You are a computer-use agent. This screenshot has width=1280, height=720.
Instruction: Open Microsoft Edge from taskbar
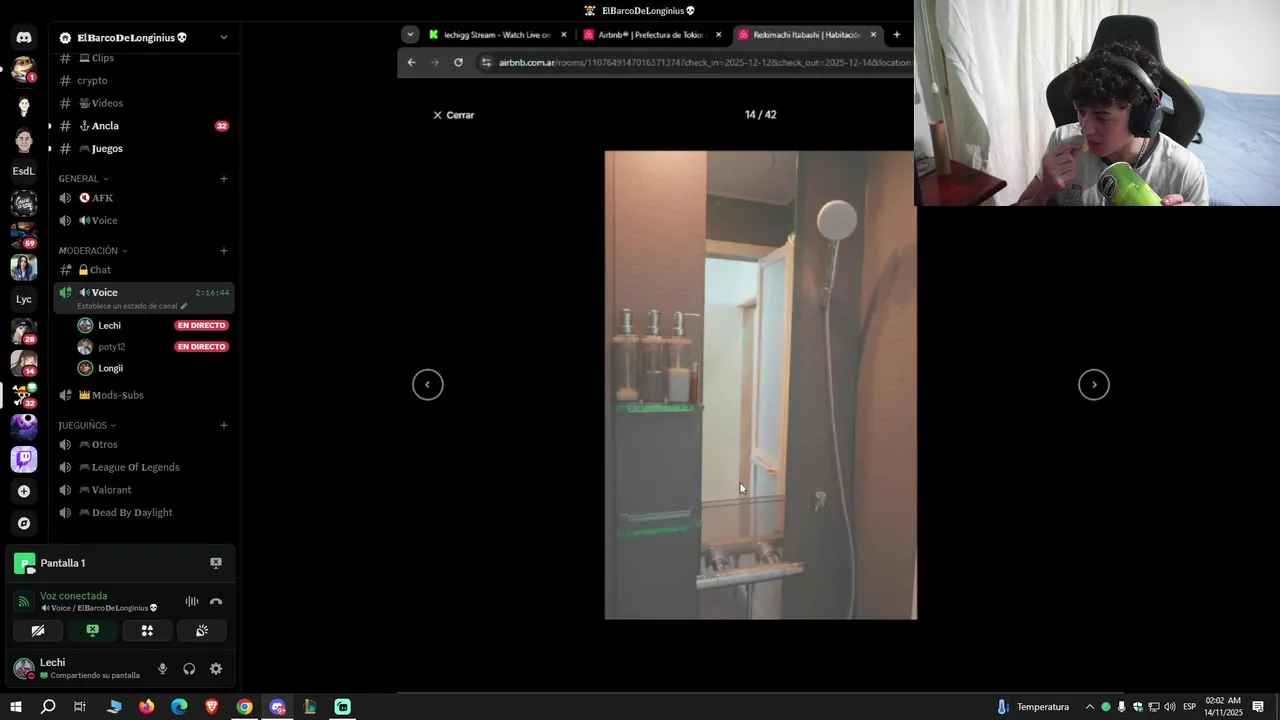(x=179, y=707)
